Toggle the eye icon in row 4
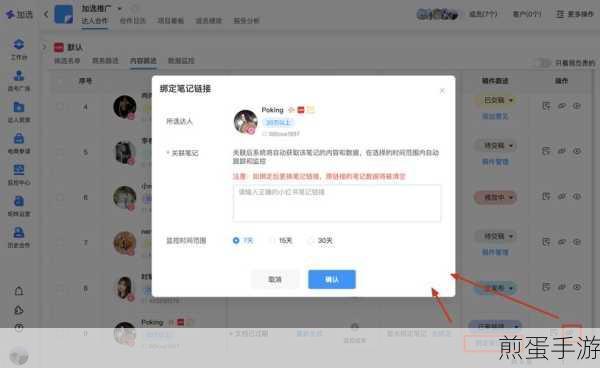The width and height of the screenshot is (600, 368). (577, 106)
